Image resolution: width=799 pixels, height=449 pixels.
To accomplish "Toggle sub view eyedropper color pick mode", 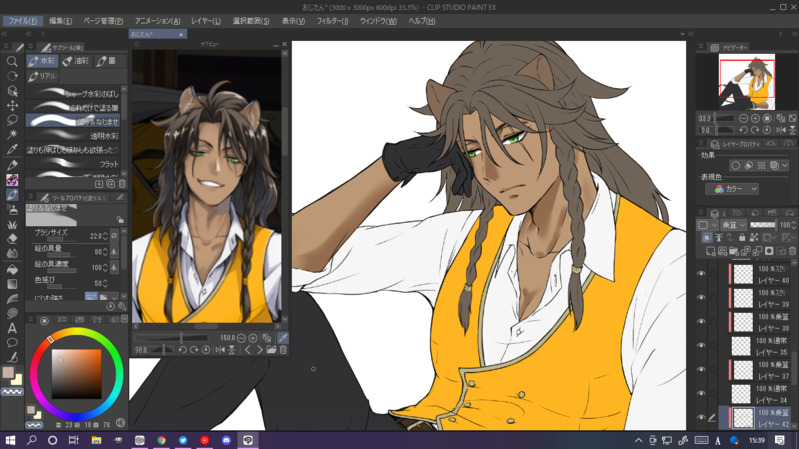I will point(283,338).
